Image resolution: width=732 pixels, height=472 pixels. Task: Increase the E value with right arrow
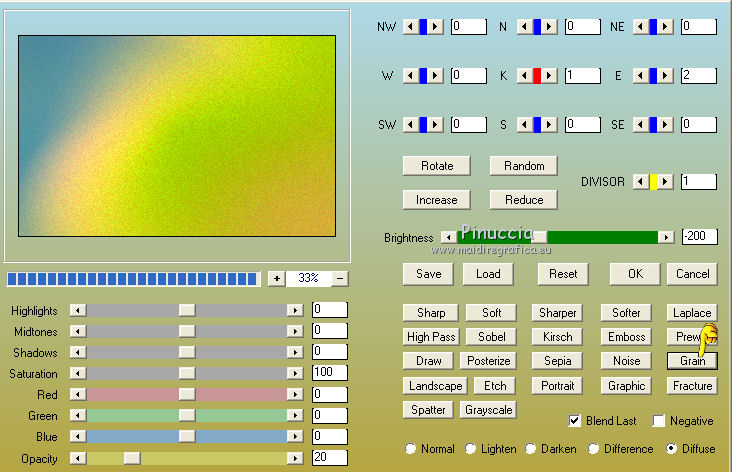[665, 75]
